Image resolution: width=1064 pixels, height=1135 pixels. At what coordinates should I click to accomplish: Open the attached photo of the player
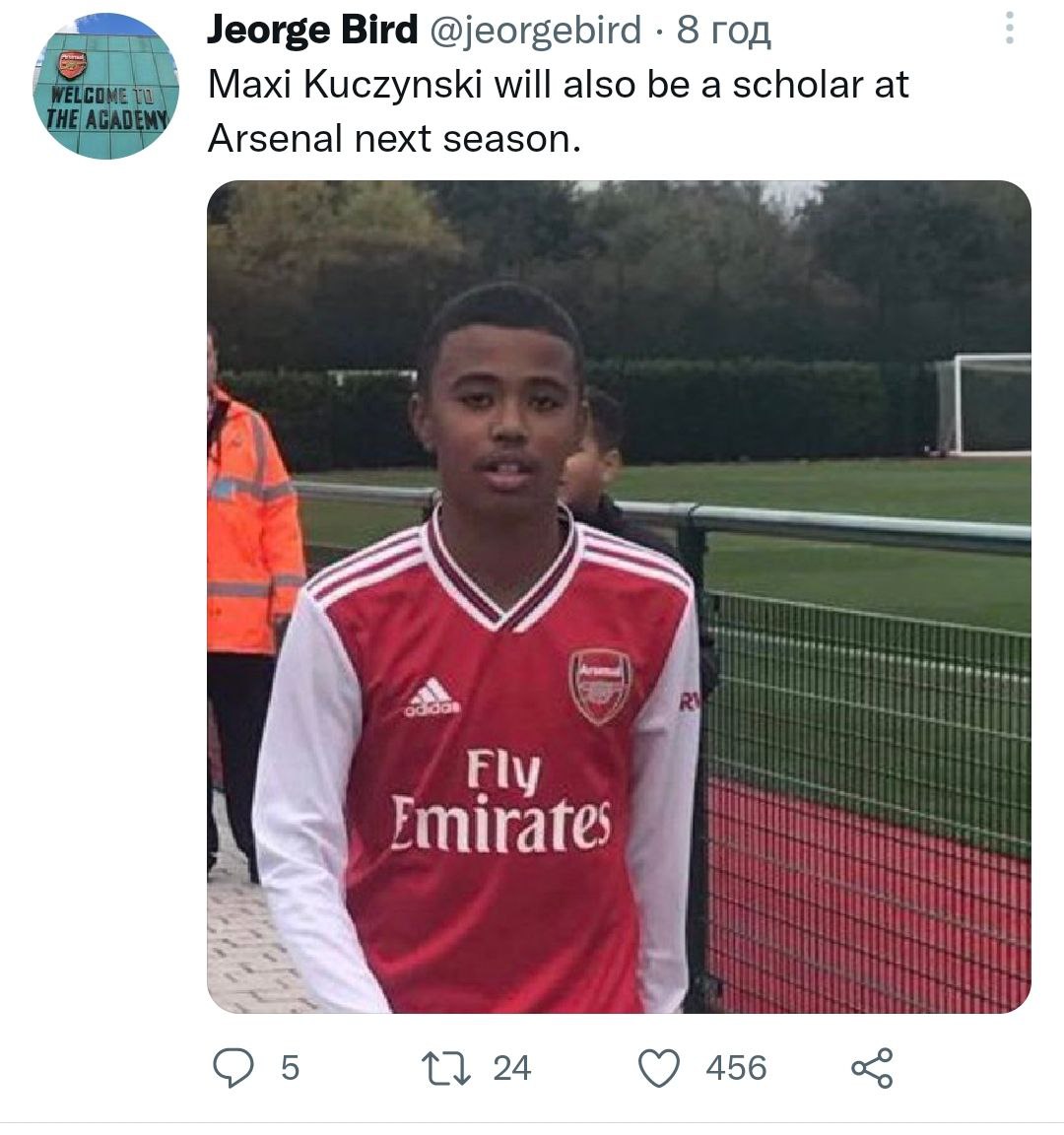click(x=619, y=596)
